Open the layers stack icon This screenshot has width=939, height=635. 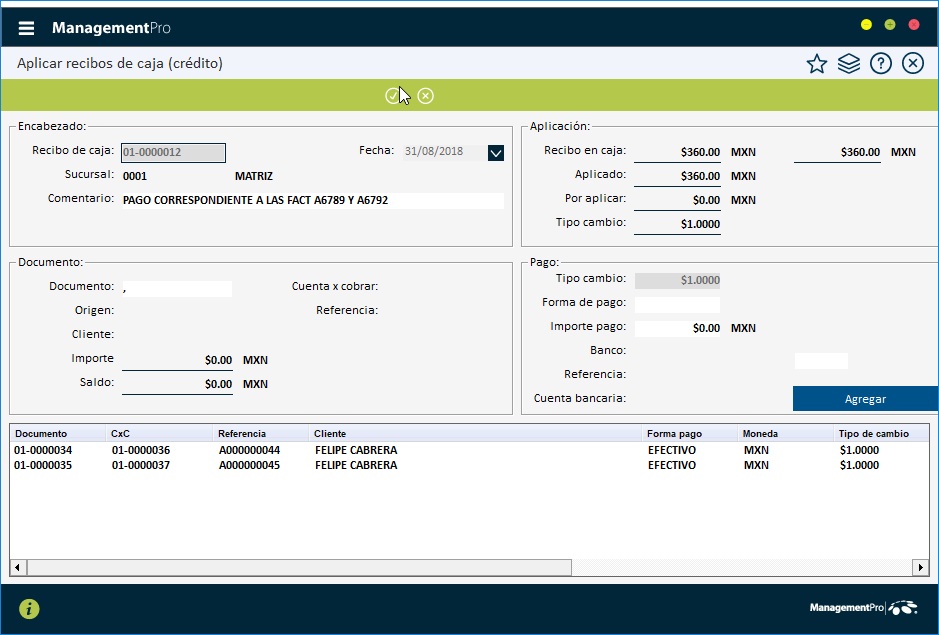[x=849, y=64]
